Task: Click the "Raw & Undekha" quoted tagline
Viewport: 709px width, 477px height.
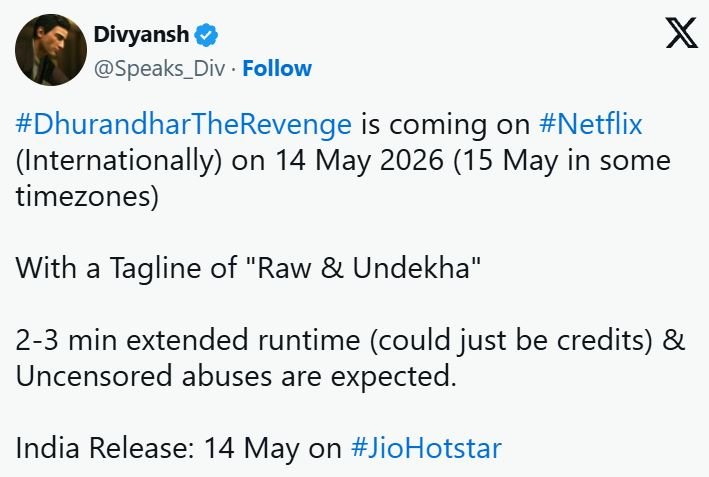Action: point(364,268)
